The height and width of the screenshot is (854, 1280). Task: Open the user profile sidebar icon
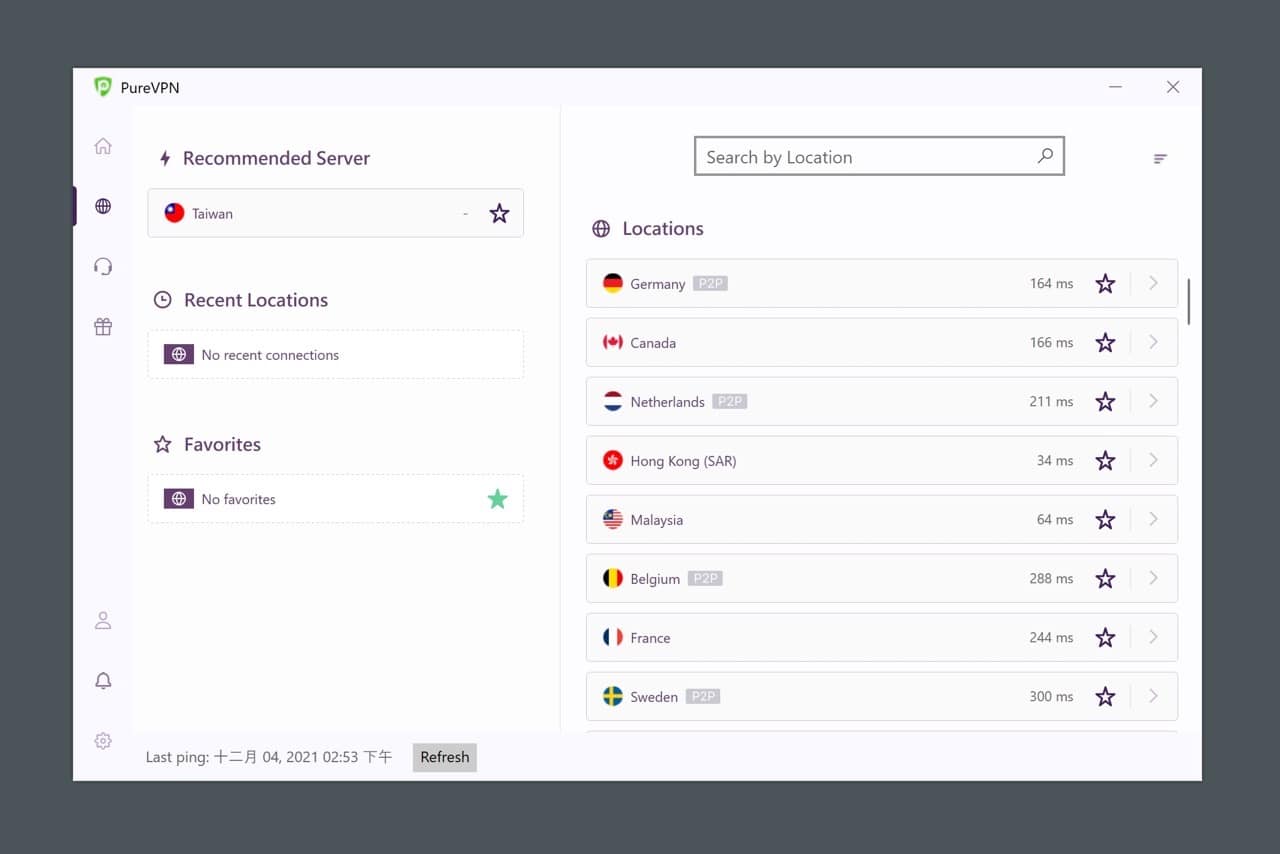click(103, 620)
